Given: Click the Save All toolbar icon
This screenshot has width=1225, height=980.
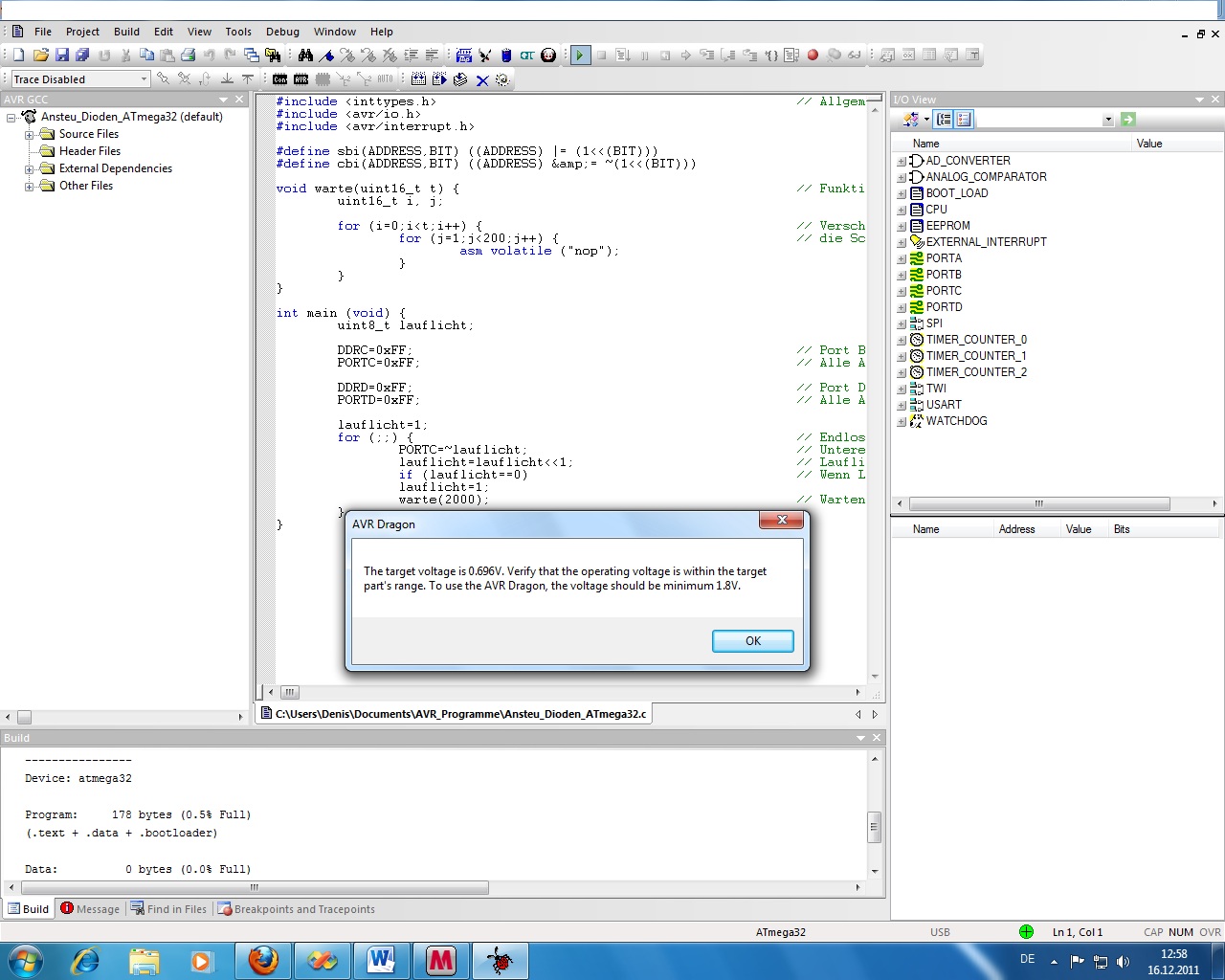Looking at the screenshot, I should [x=82, y=56].
